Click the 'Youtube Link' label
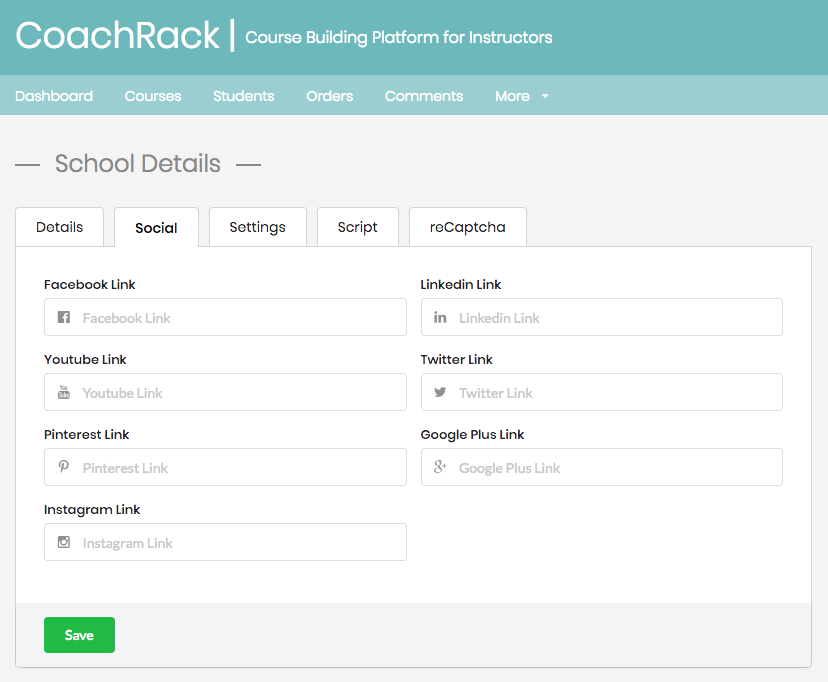This screenshot has width=828, height=682. pos(85,359)
